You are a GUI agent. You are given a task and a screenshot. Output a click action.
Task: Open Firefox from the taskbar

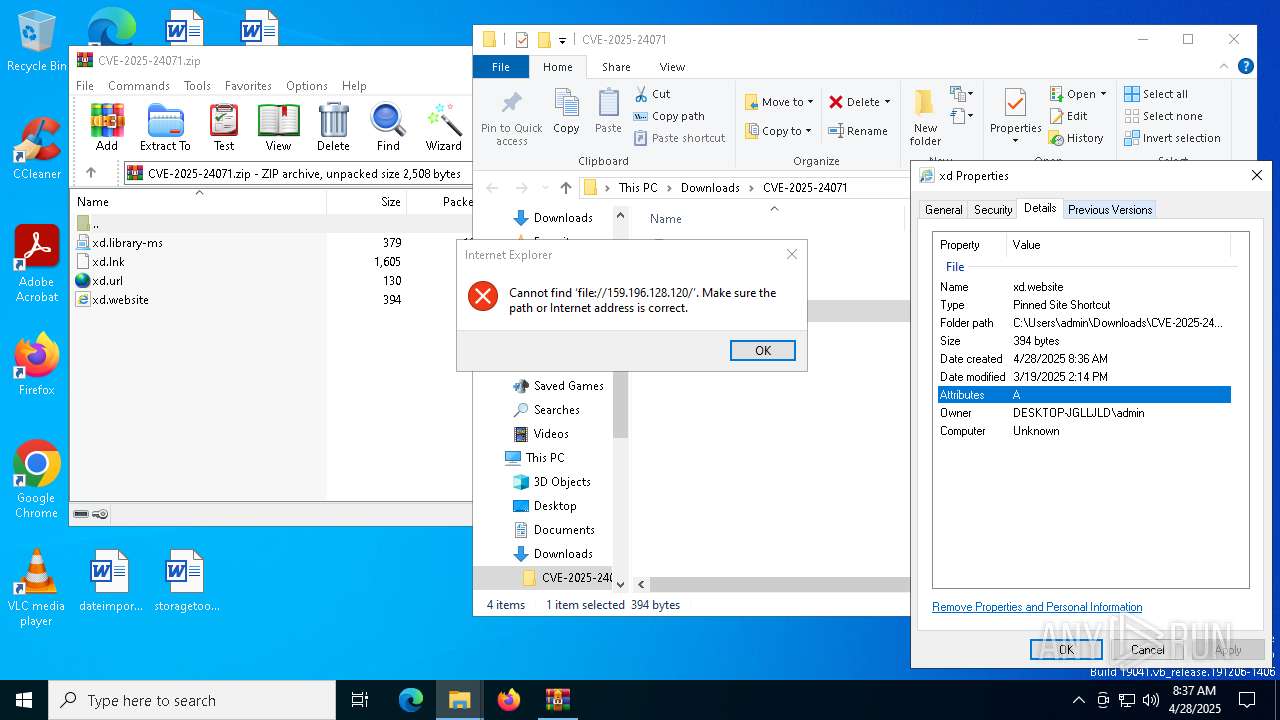tap(509, 700)
